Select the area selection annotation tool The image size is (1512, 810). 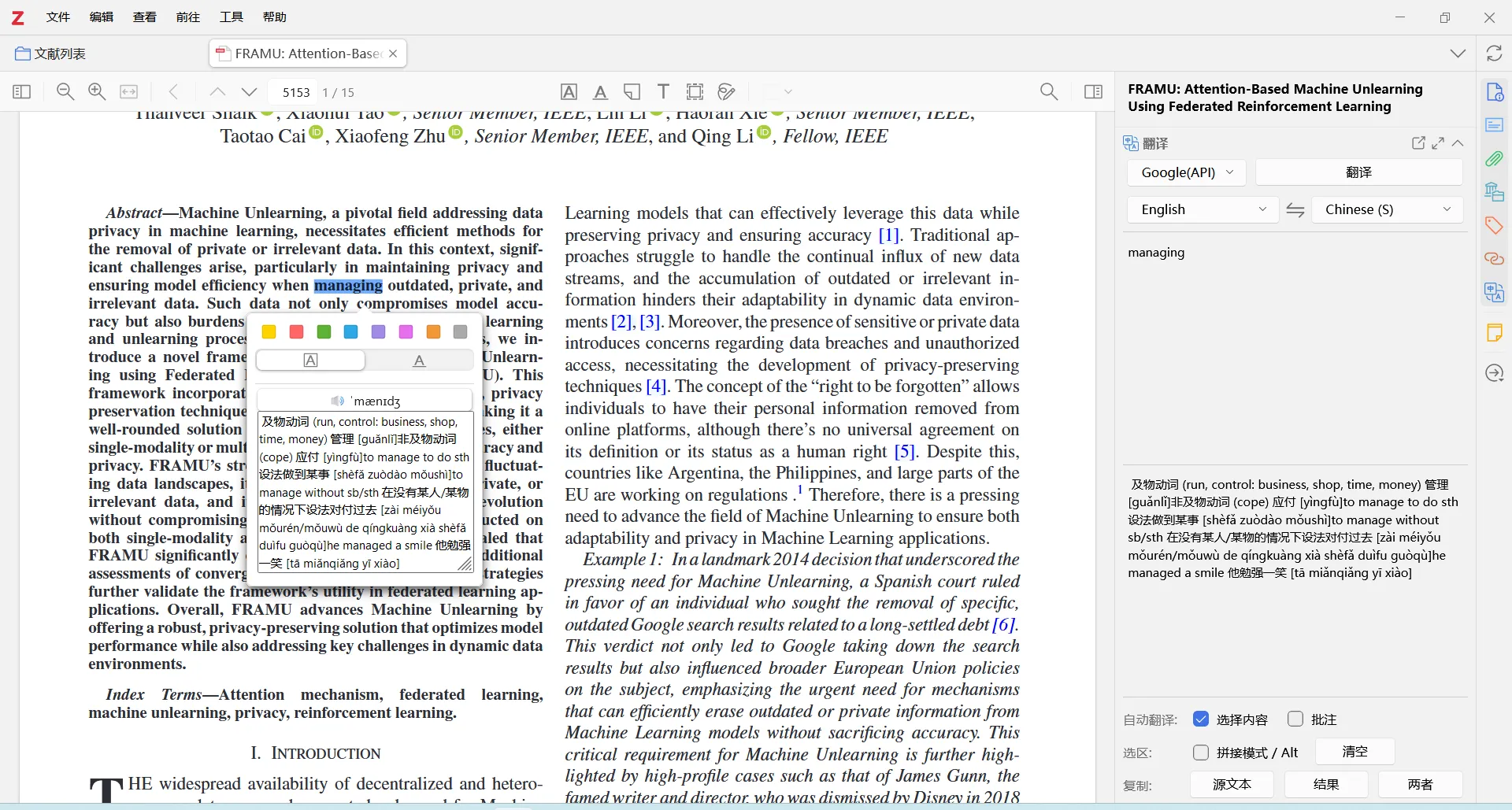click(x=695, y=92)
